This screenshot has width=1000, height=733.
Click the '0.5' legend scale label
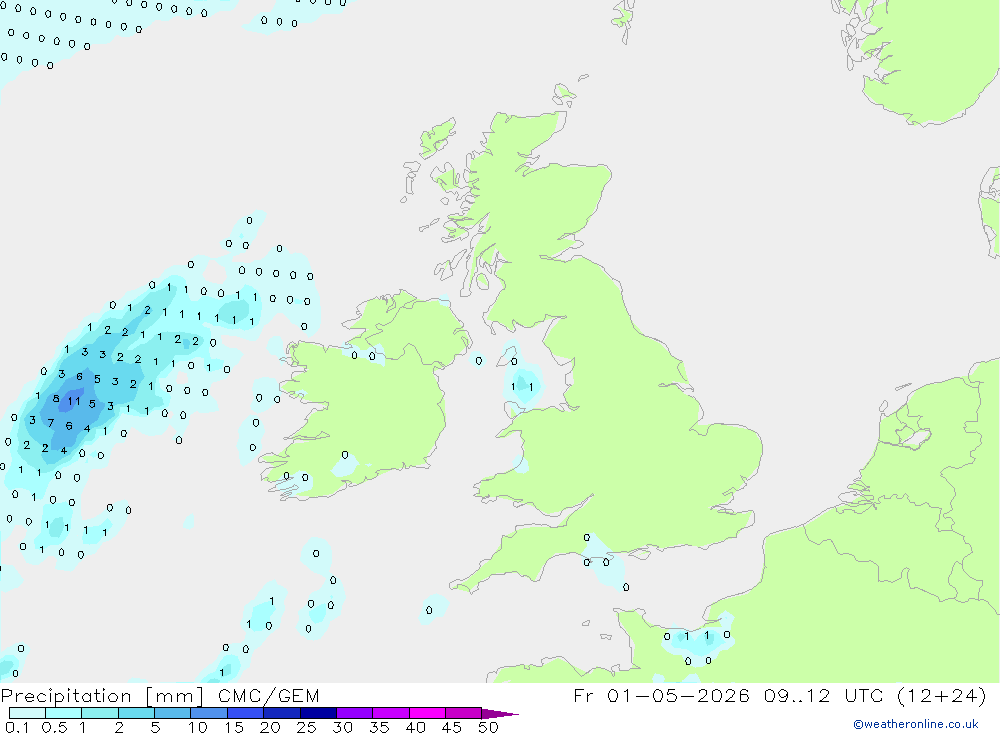tap(54, 727)
